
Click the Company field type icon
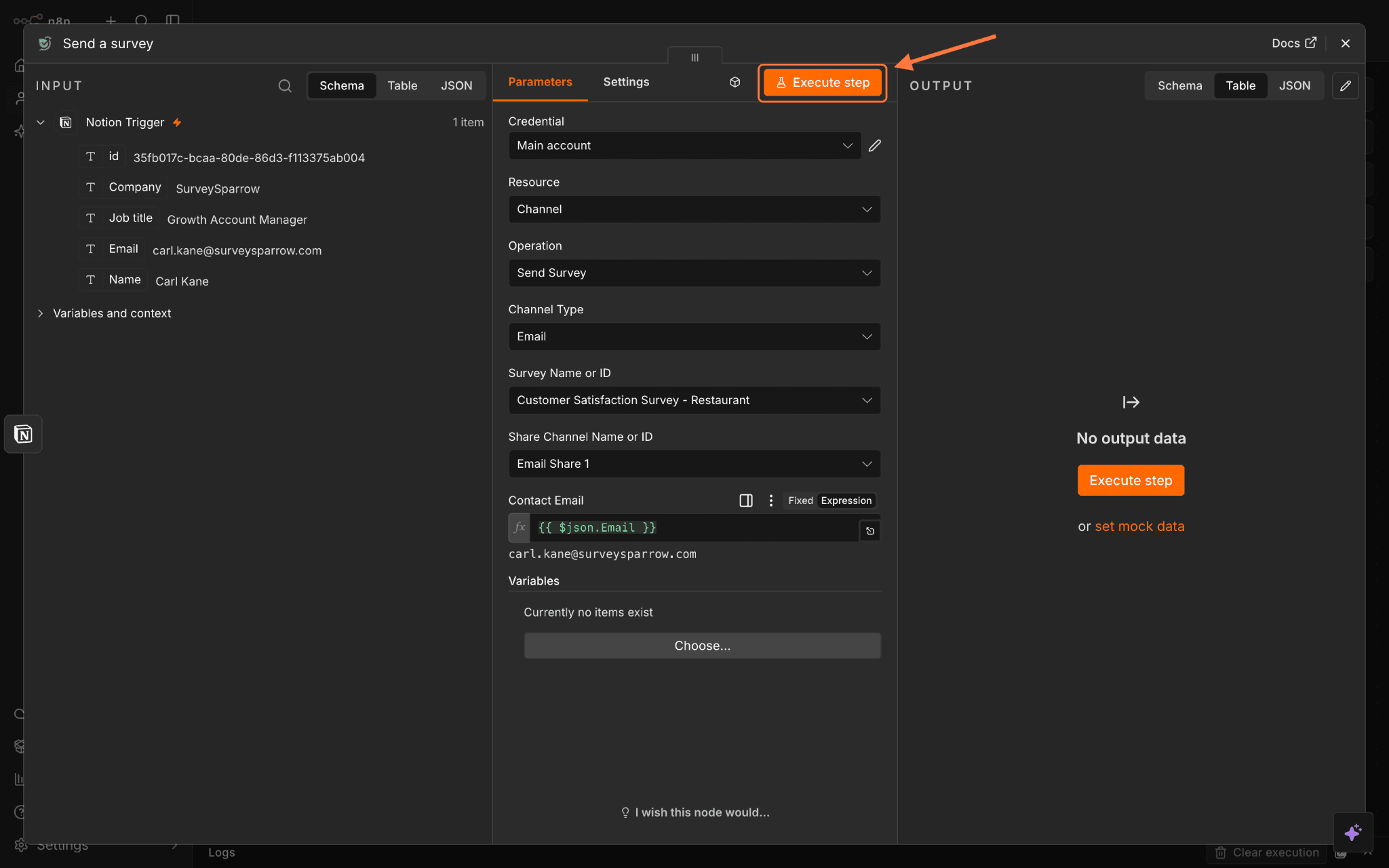(90, 187)
